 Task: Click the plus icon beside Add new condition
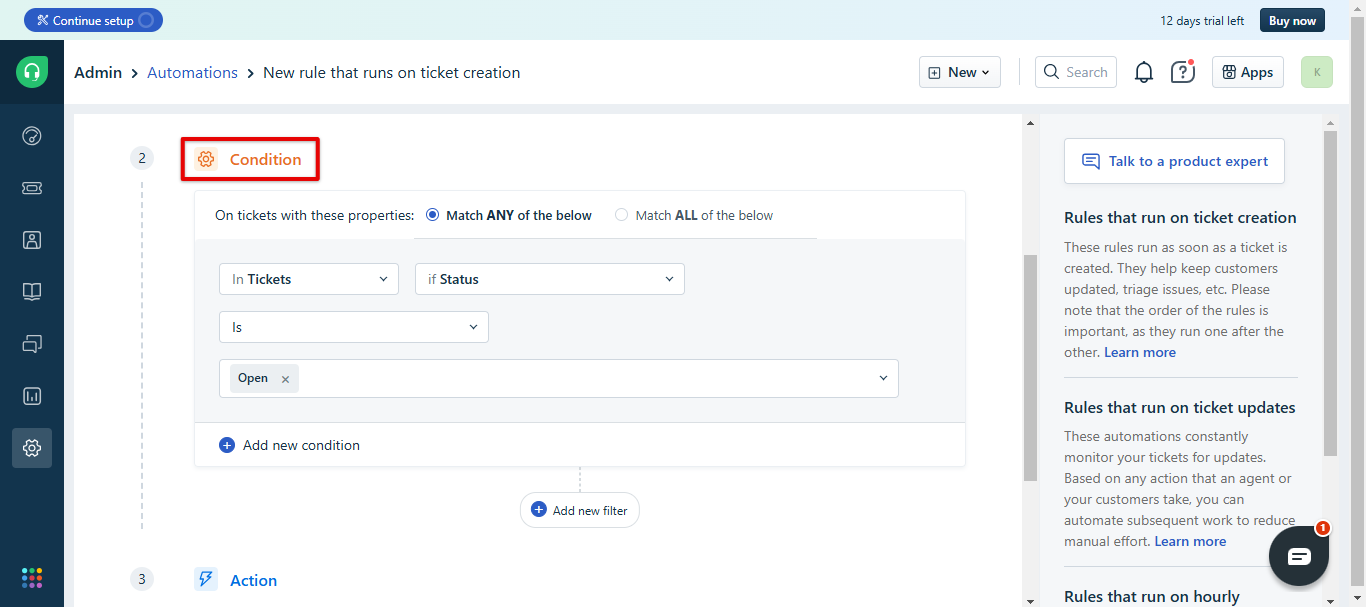227,445
